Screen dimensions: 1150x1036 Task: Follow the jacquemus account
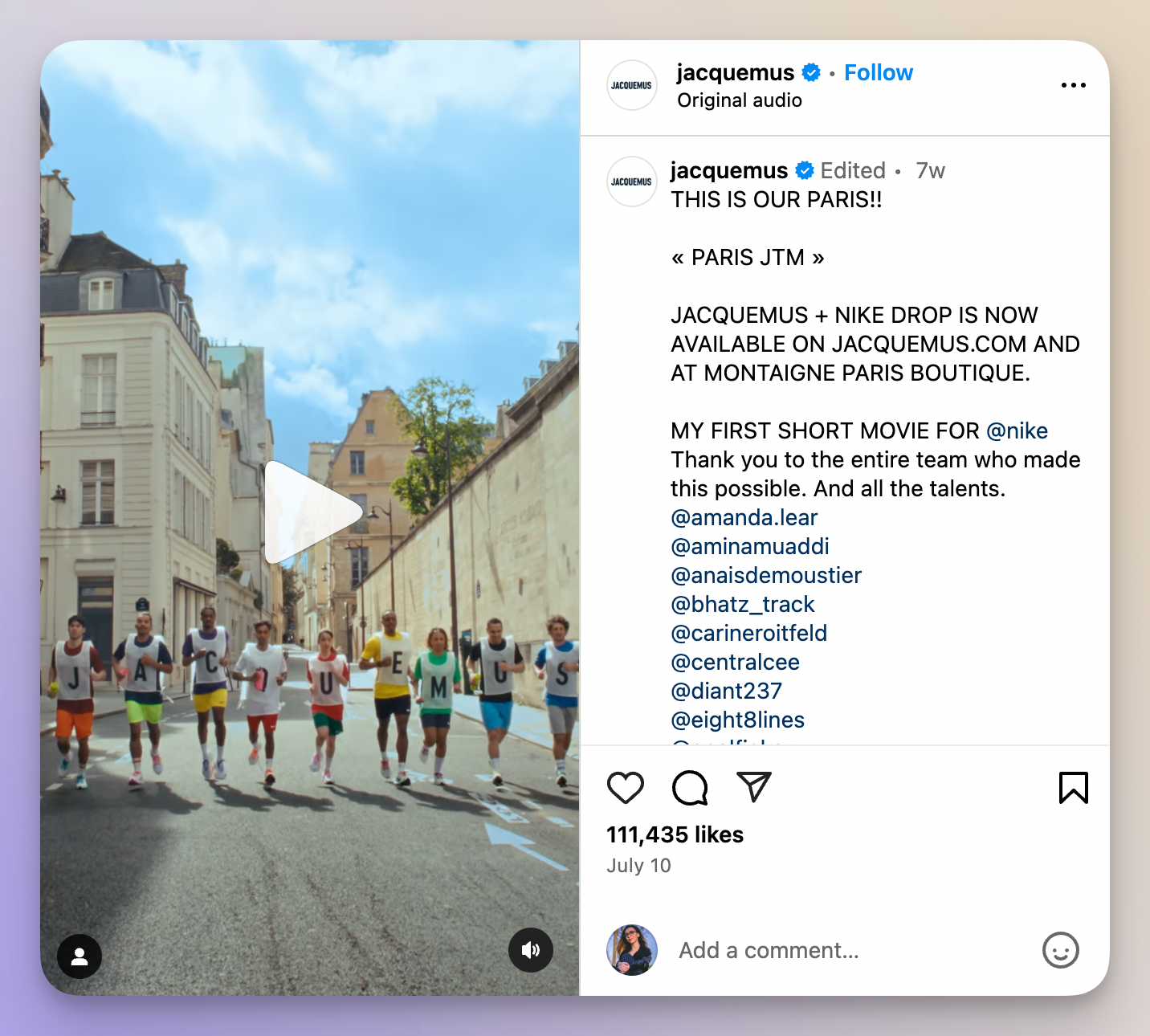(879, 72)
